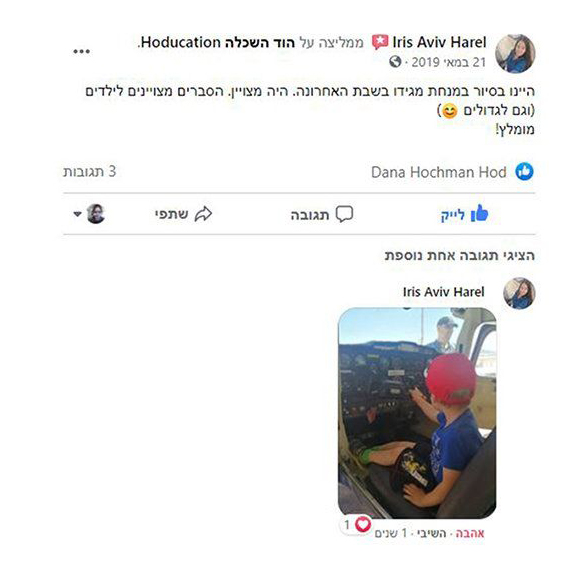Click אהבה reaction under the comment

tap(470, 533)
